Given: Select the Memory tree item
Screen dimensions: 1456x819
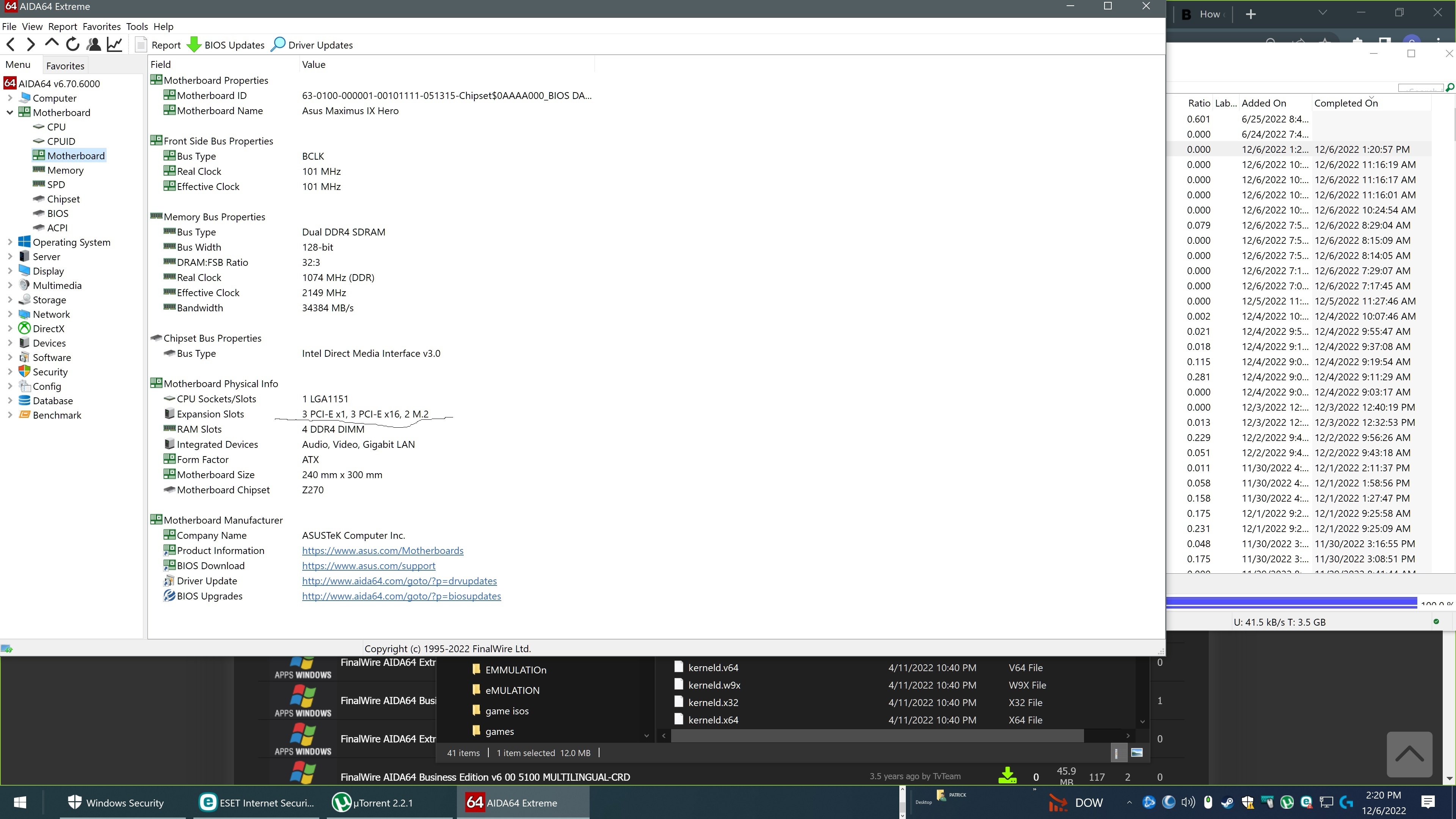Looking at the screenshot, I should [x=65, y=170].
